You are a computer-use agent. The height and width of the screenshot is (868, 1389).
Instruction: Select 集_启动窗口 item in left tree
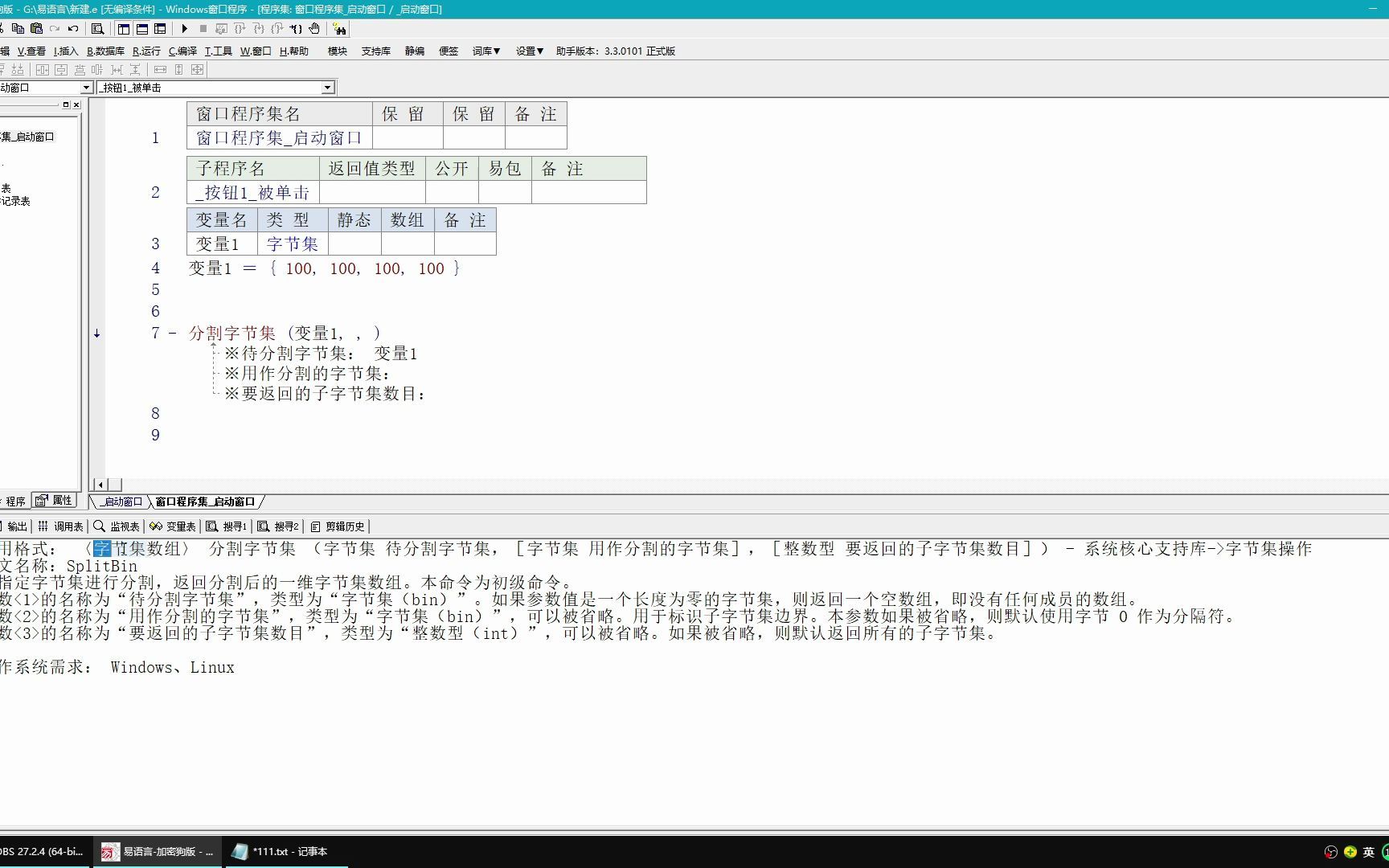pyautogui.click(x=27, y=137)
